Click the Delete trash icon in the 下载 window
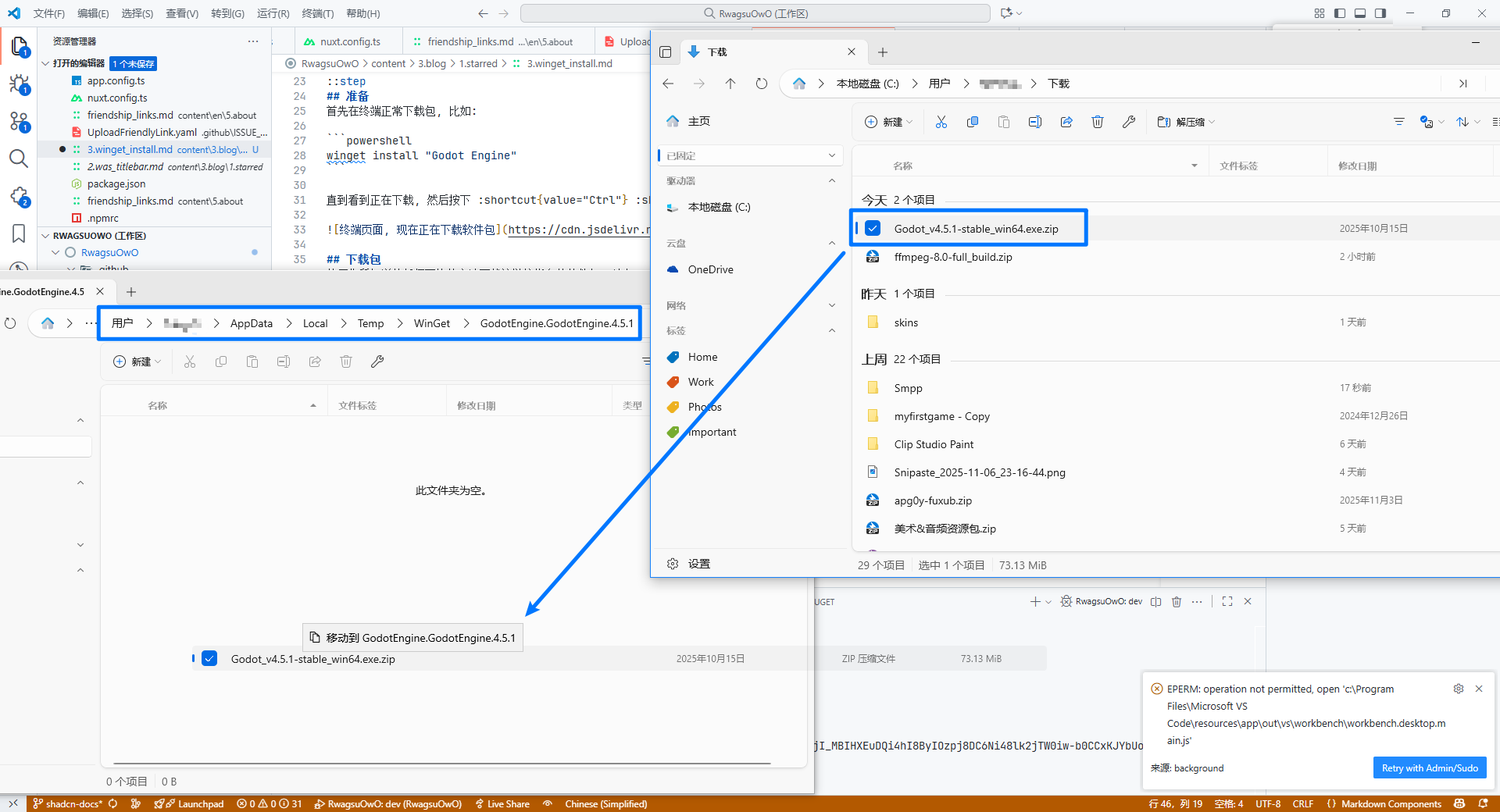1500x812 pixels. click(1098, 122)
